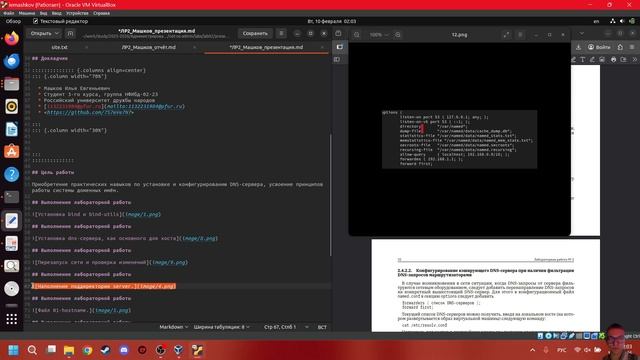Open Steam from the Windows taskbar
The height and width of the screenshot is (360, 640).
106,350
